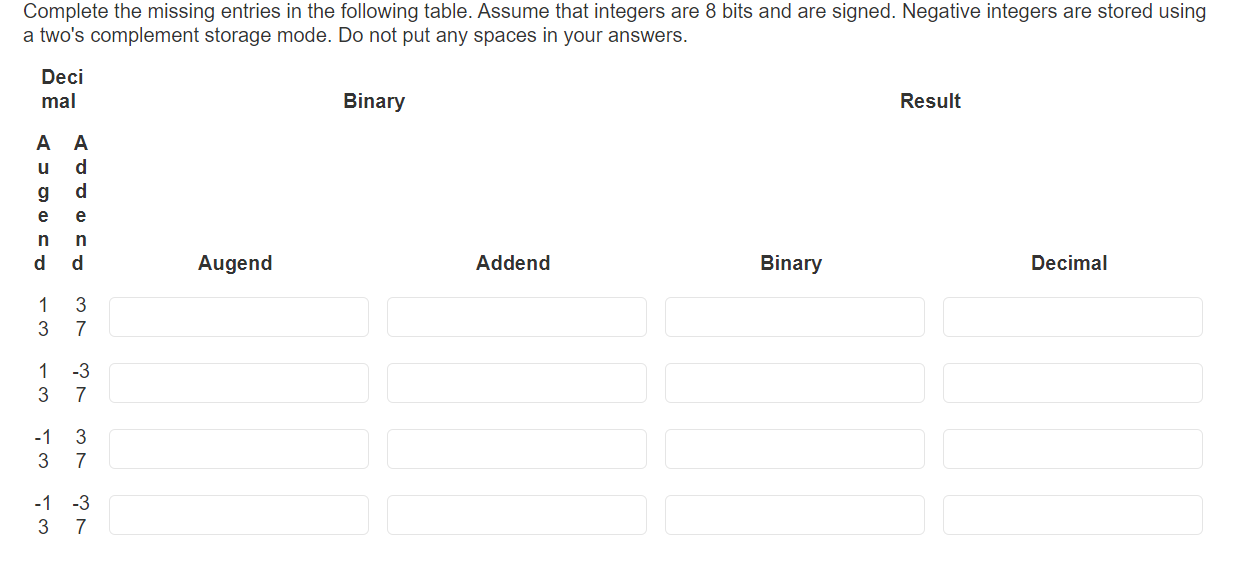Image resolution: width=1246 pixels, height=584 pixels.
Task: Select the Addend column header text
Action: pyautogui.click(x=512, y=263)
